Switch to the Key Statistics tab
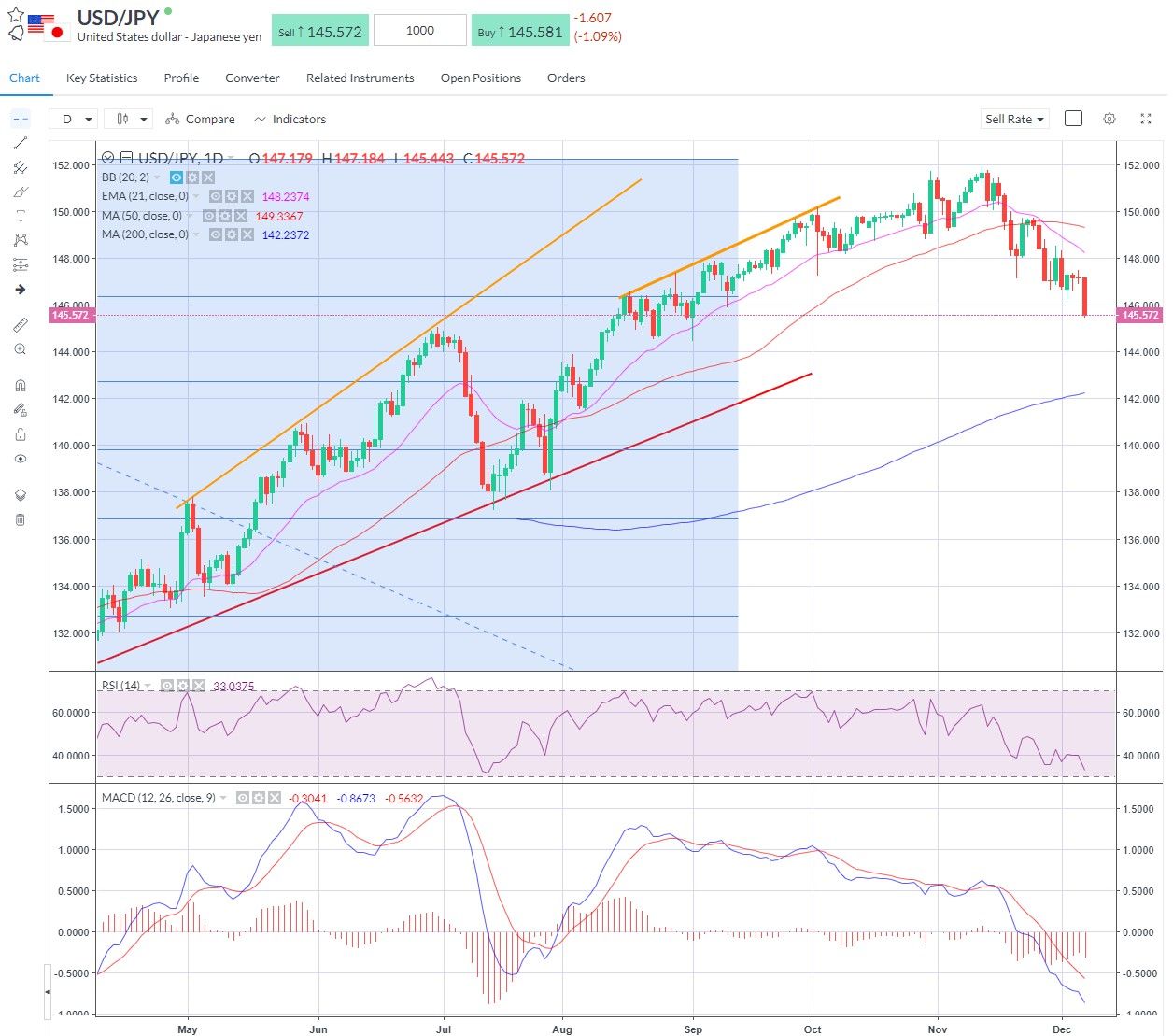 pos(101,78)
